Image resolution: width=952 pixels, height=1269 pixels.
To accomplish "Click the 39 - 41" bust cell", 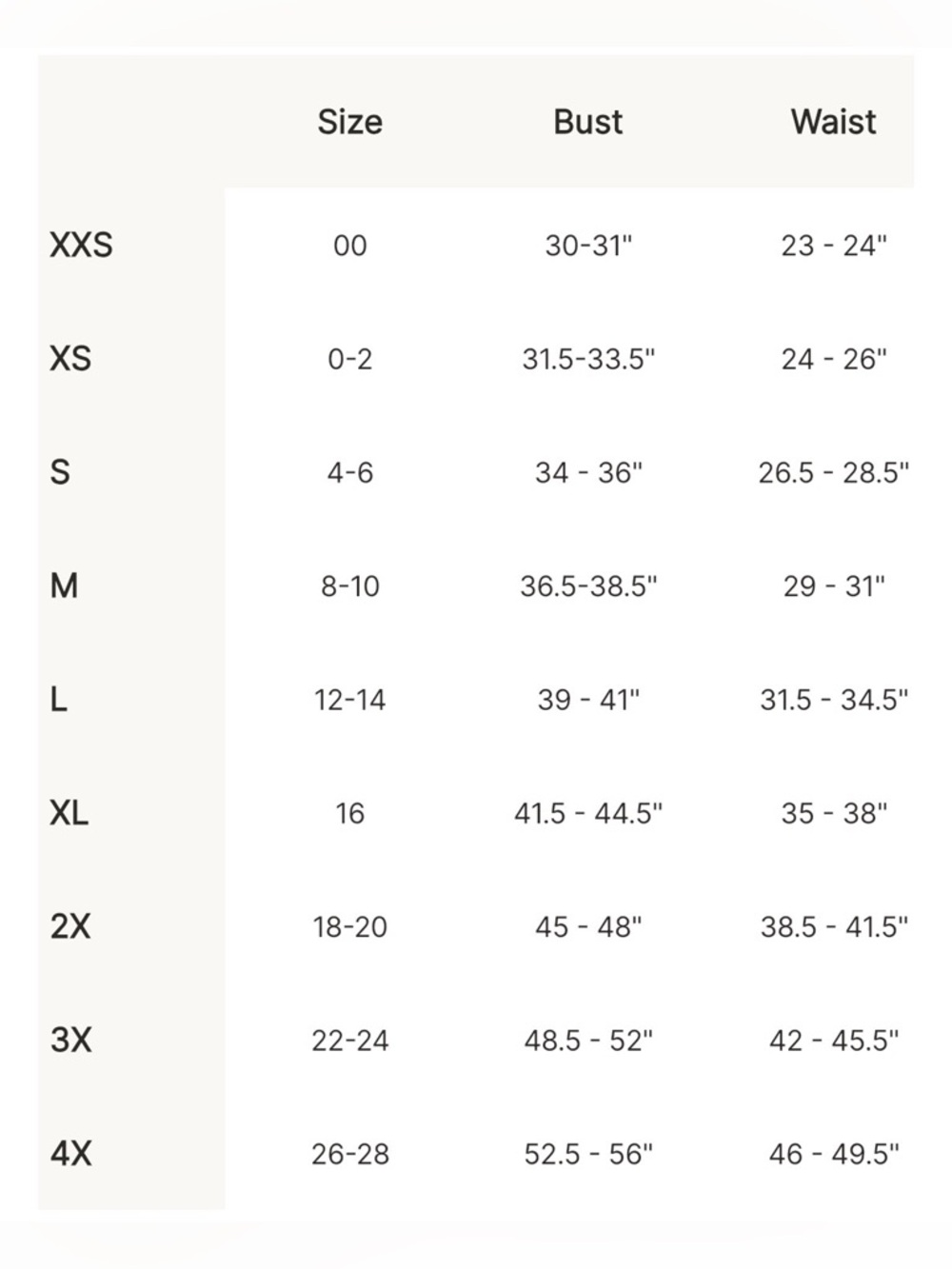I will coord(588,700).
